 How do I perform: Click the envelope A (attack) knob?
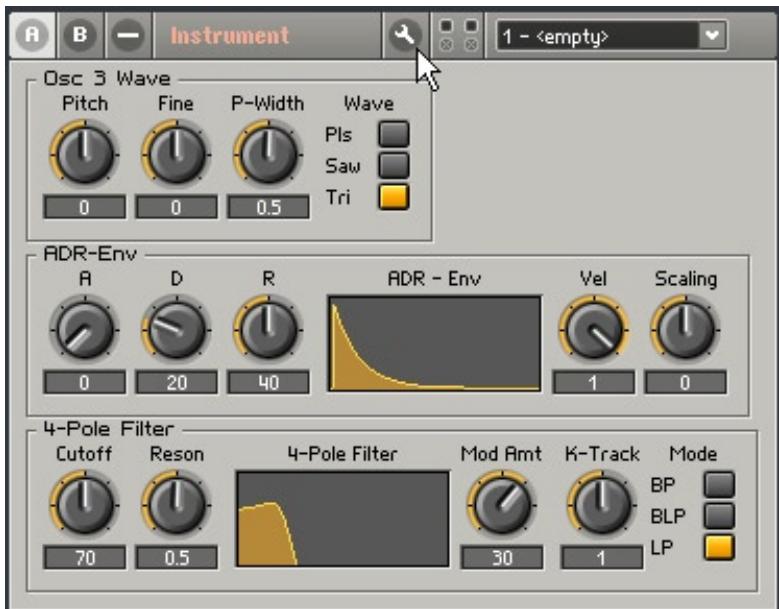[x=84, y=329]
